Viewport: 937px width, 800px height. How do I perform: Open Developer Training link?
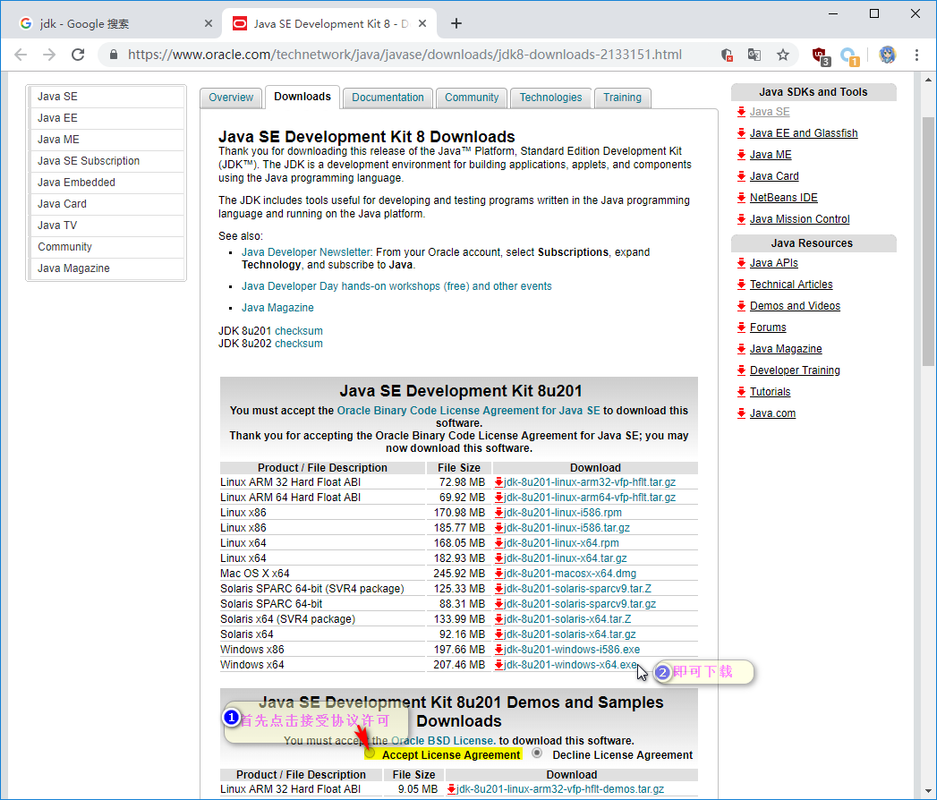tap(795, 370)
